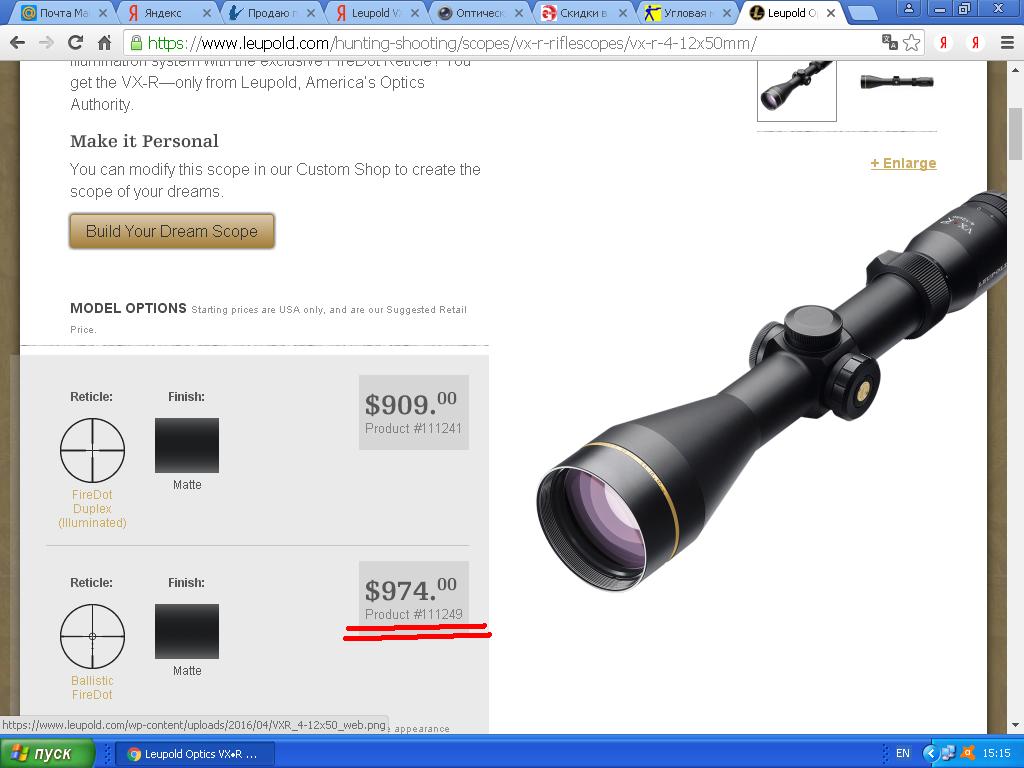Image resolution: width=1024 pixels, height=768 pixels.
Task: Select the side-view scope thumbnail
Action: click(897, 82)
